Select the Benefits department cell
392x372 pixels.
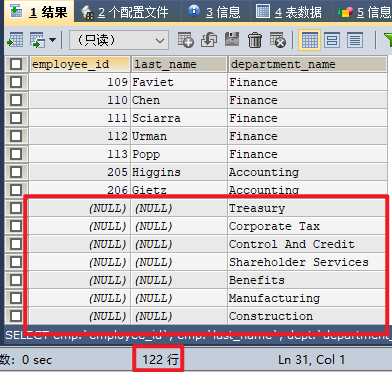(x=307, y=280)
